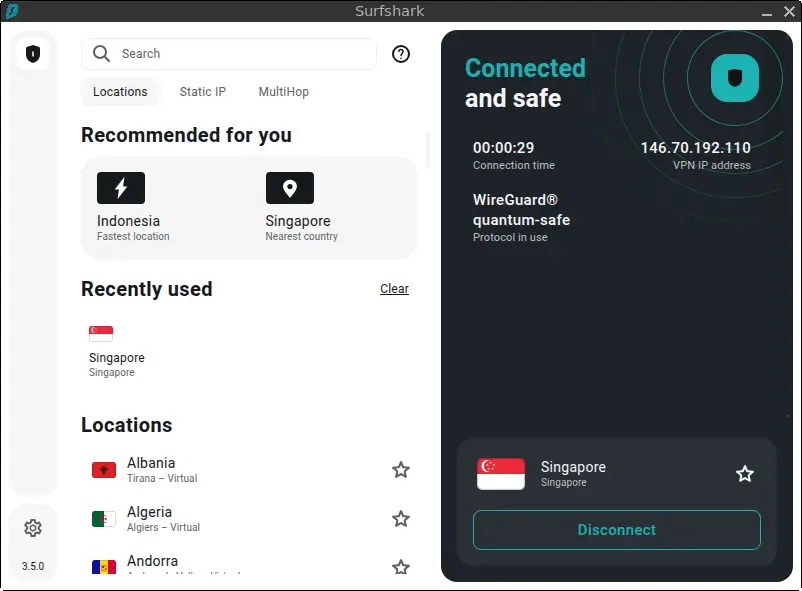The image size is (802, 591).
Task: Favorite Andorra with its star
Action: tap(401, 566)
